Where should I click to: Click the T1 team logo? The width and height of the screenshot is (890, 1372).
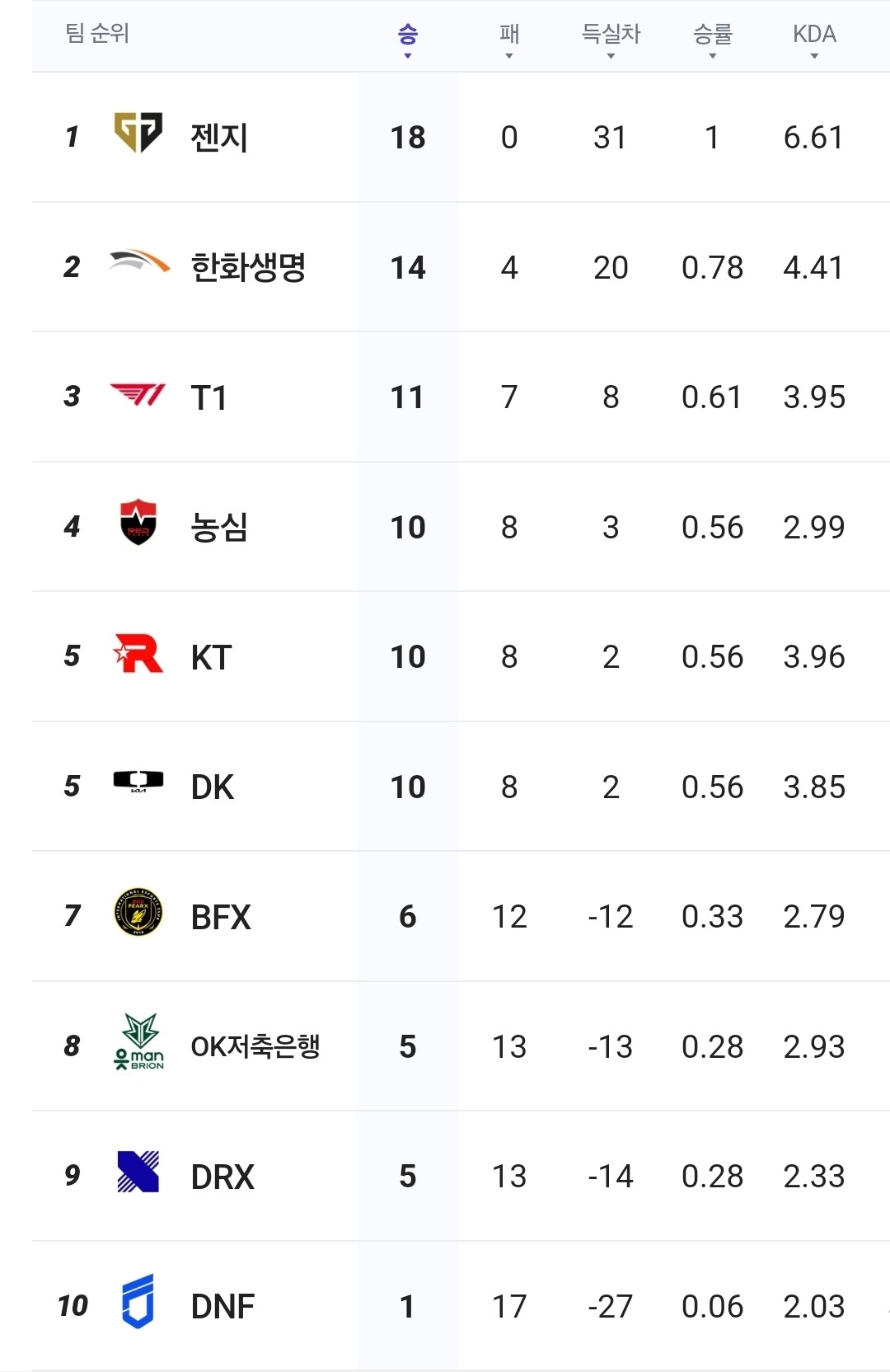pos(138,395)
